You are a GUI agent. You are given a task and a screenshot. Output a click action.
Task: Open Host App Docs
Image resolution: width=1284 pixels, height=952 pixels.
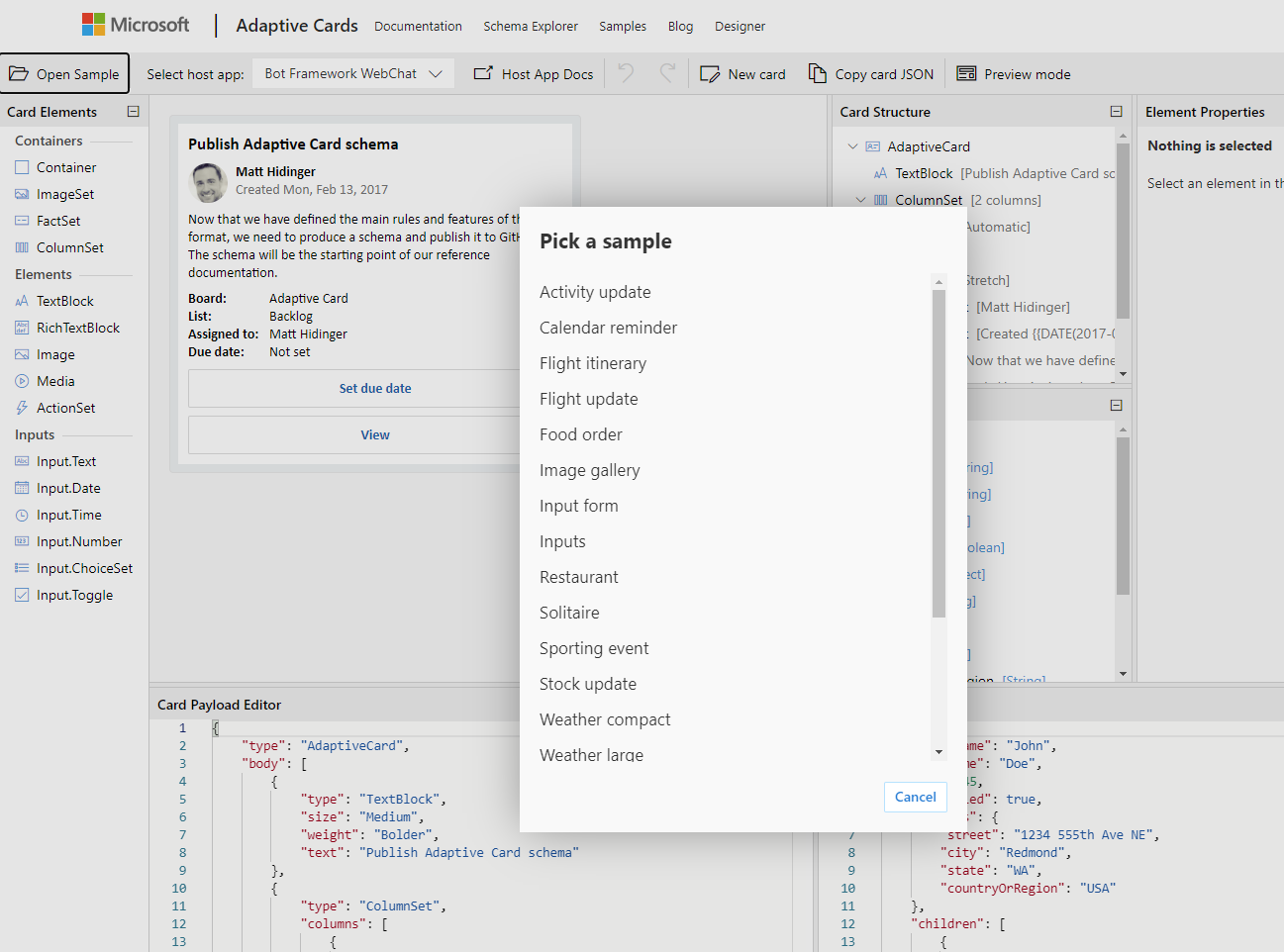533,72
